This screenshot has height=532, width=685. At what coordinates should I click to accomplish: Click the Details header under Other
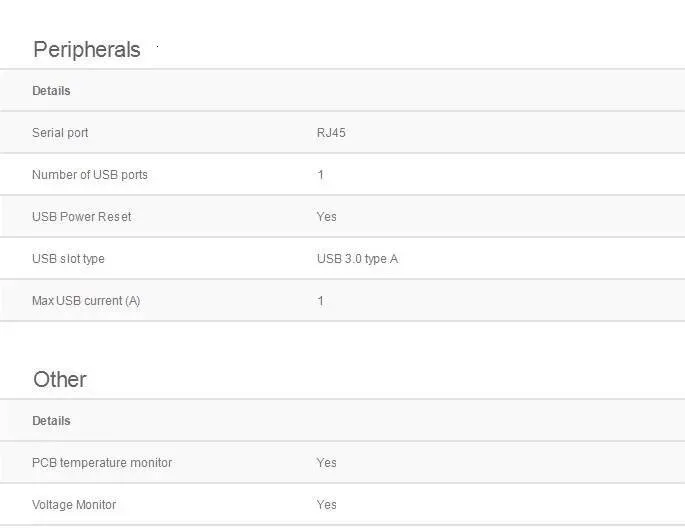(51, 421)
